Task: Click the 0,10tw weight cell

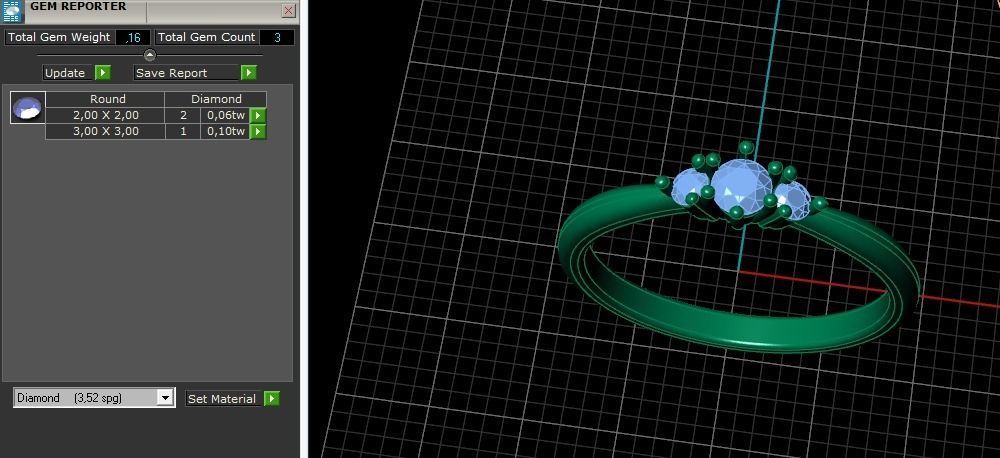Action: [x=225, y=131]
